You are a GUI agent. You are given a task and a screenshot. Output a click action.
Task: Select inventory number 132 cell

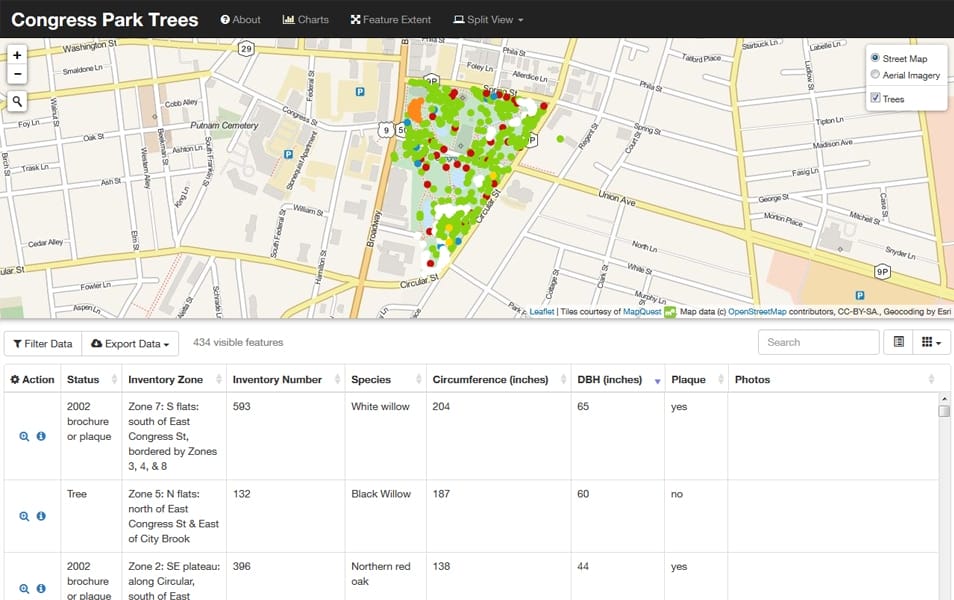click(x=285, y=516)
